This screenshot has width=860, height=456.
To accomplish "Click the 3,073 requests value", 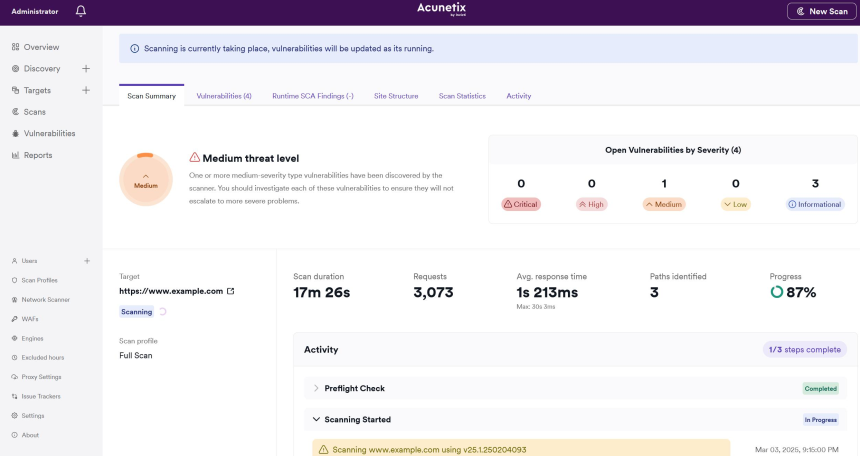I will (433, 292).
